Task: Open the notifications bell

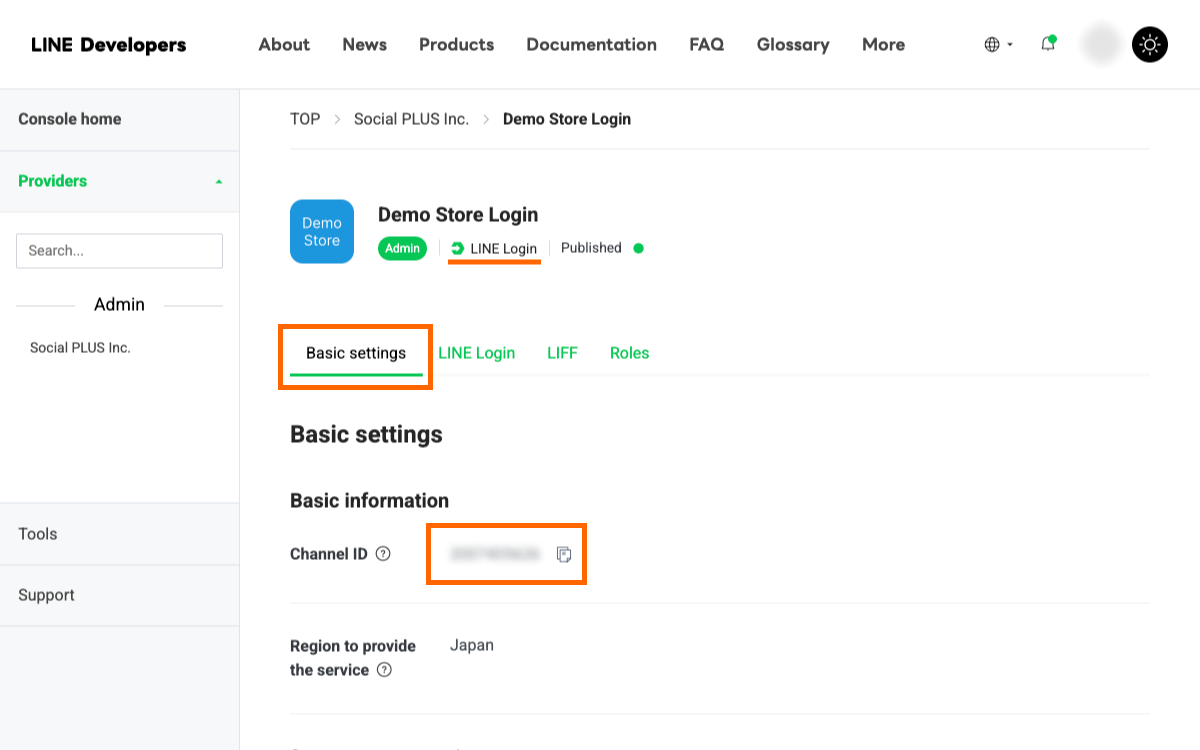Action: (1048, 44)
